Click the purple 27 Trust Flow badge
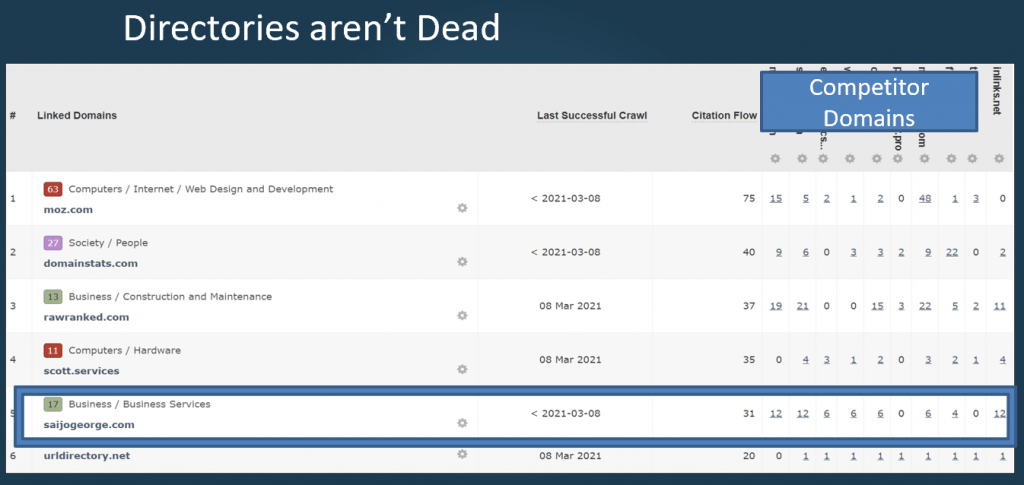This screenshot has height=485, width=1024. [53, 243]
